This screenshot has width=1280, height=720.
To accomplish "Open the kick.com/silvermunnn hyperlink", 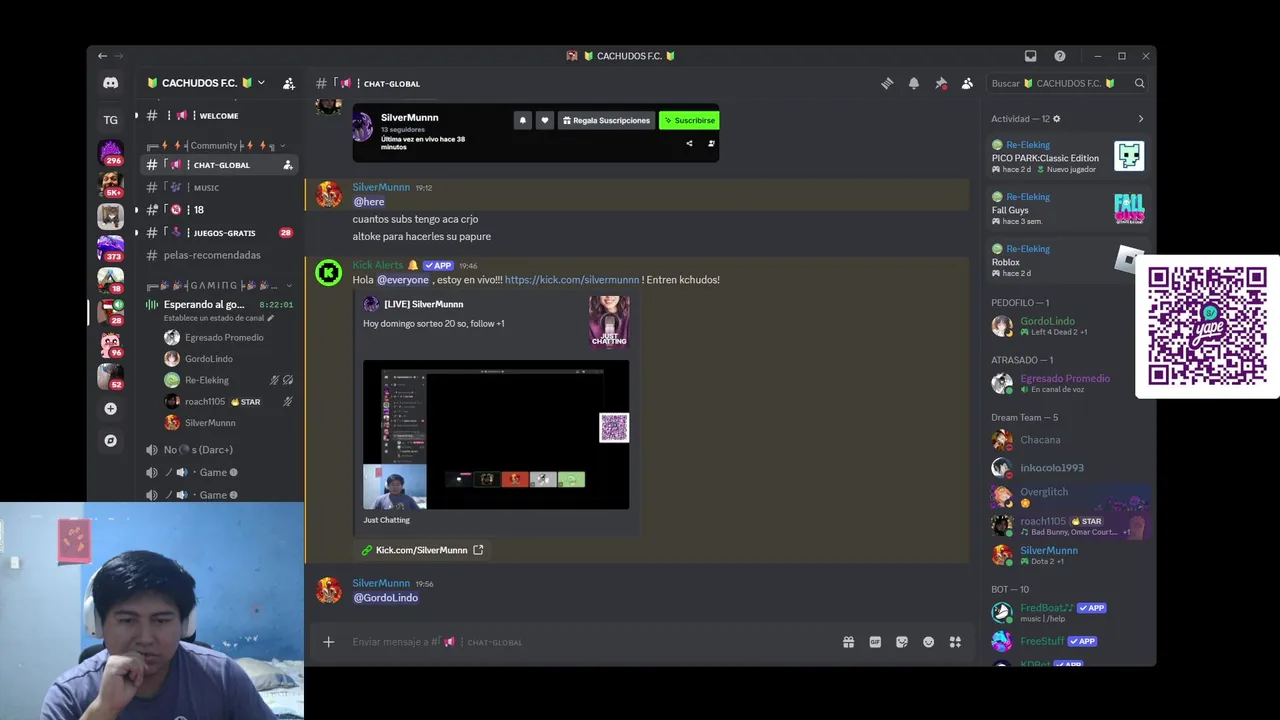I will (571, 280).
